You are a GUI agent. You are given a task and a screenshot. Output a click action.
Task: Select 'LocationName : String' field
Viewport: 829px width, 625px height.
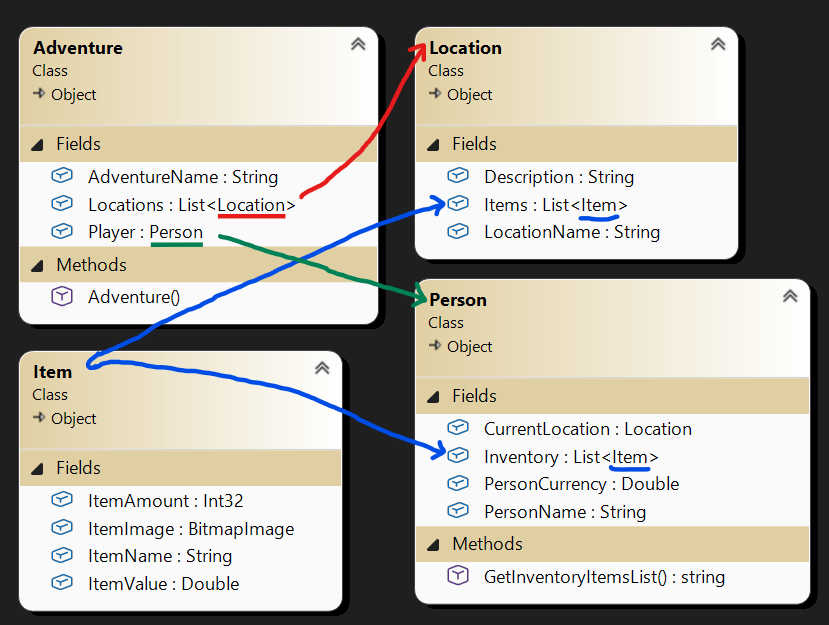[572, 232]
